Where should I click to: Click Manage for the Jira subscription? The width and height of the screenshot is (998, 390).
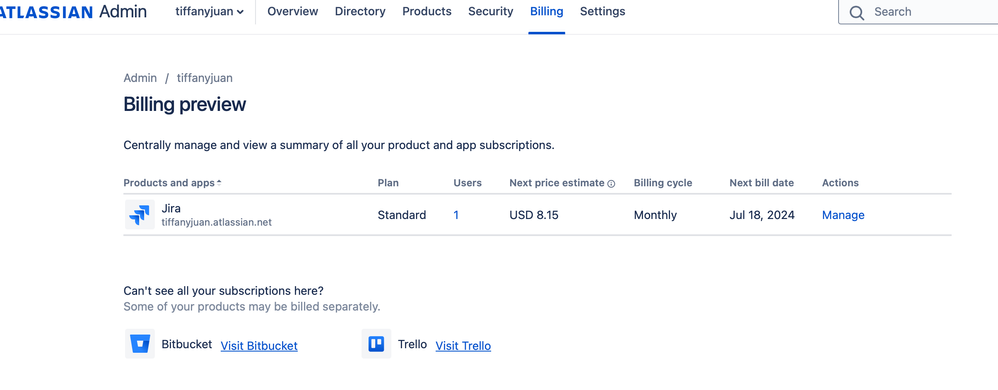coord(843,215)
